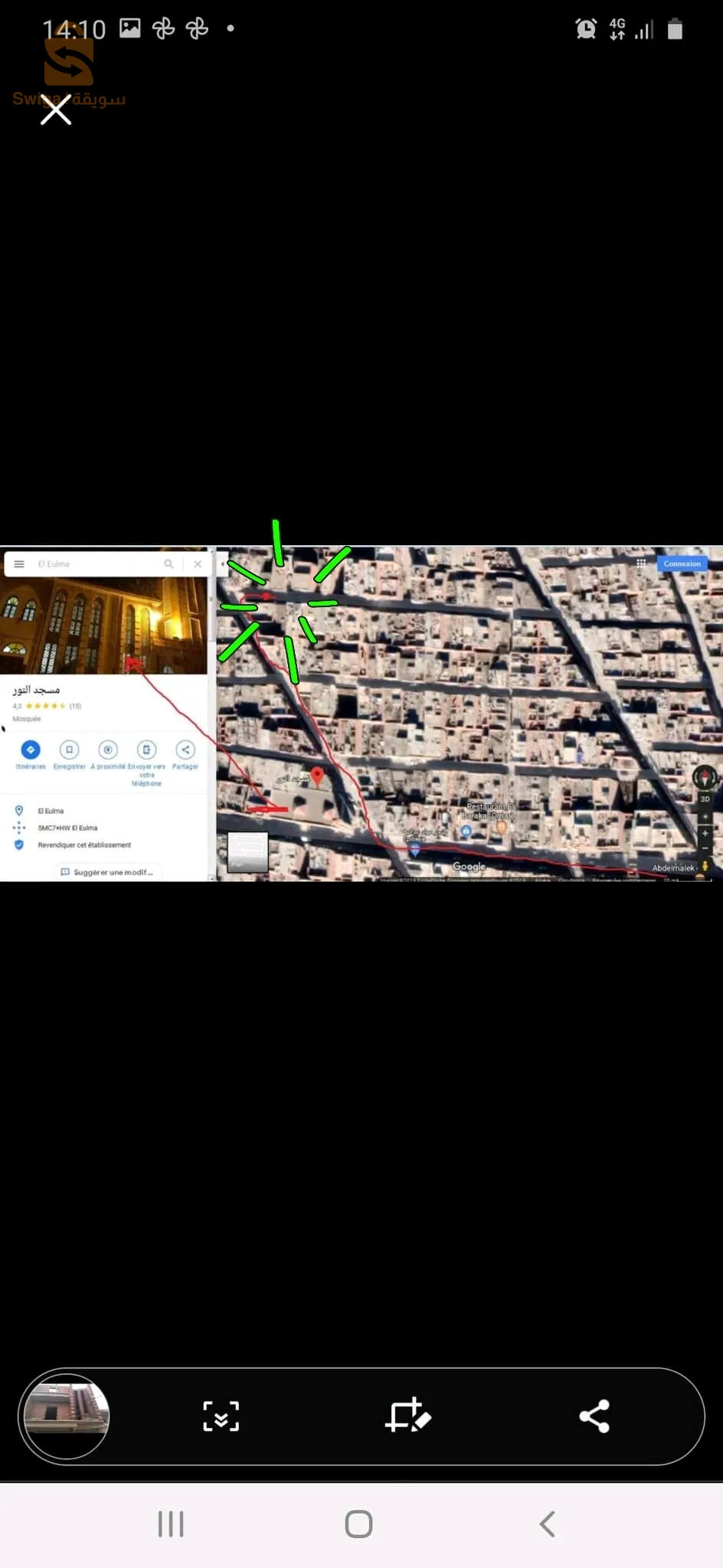Click the blue Connexion button
The width and height of the screenshot is (723, 1568).
(x=682, y=563)
